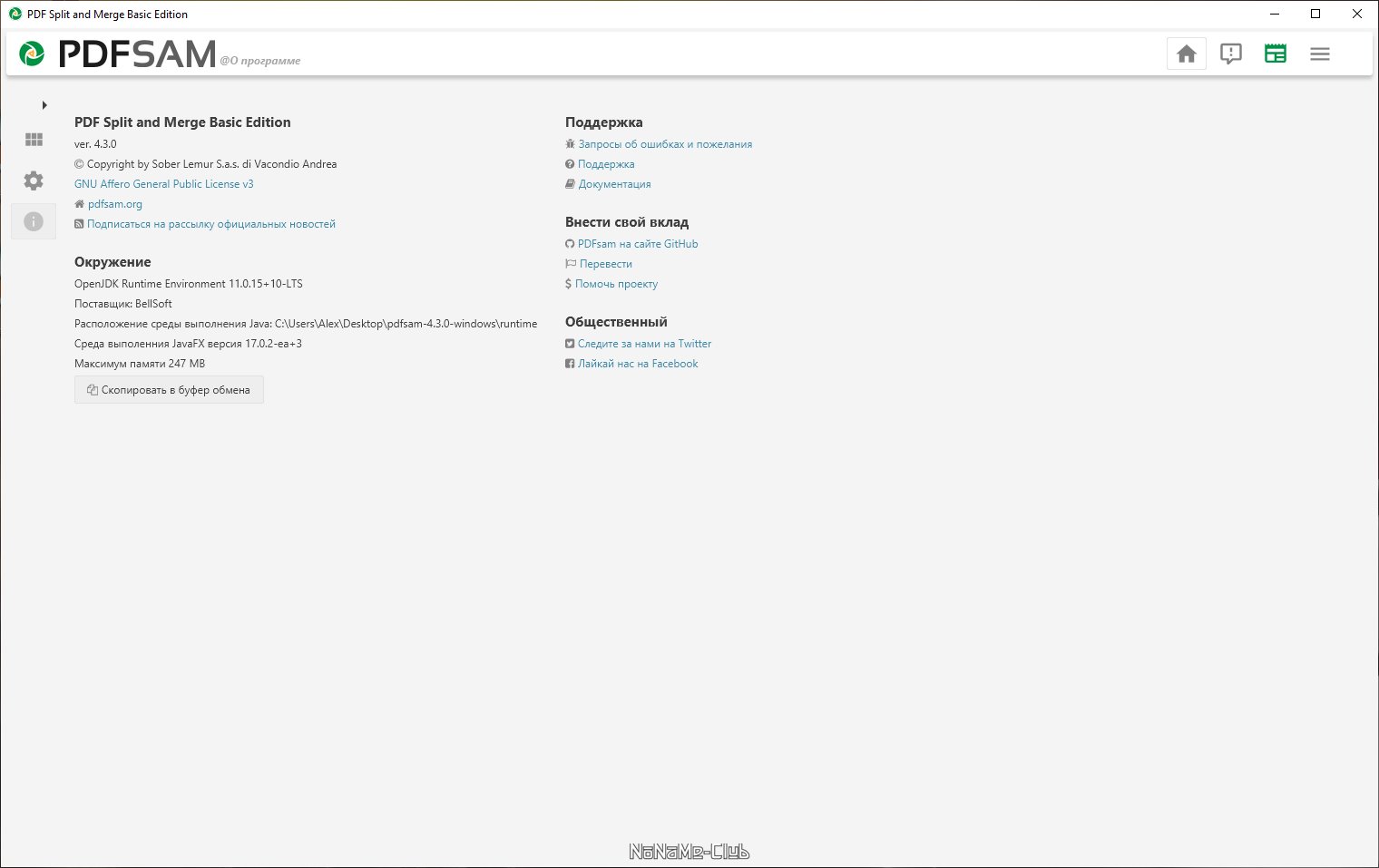This screenshot has width=1379, height=868.
Task: Click the JavaFX версия 17.0.2-ea+3 line
Action: point(188,344)
